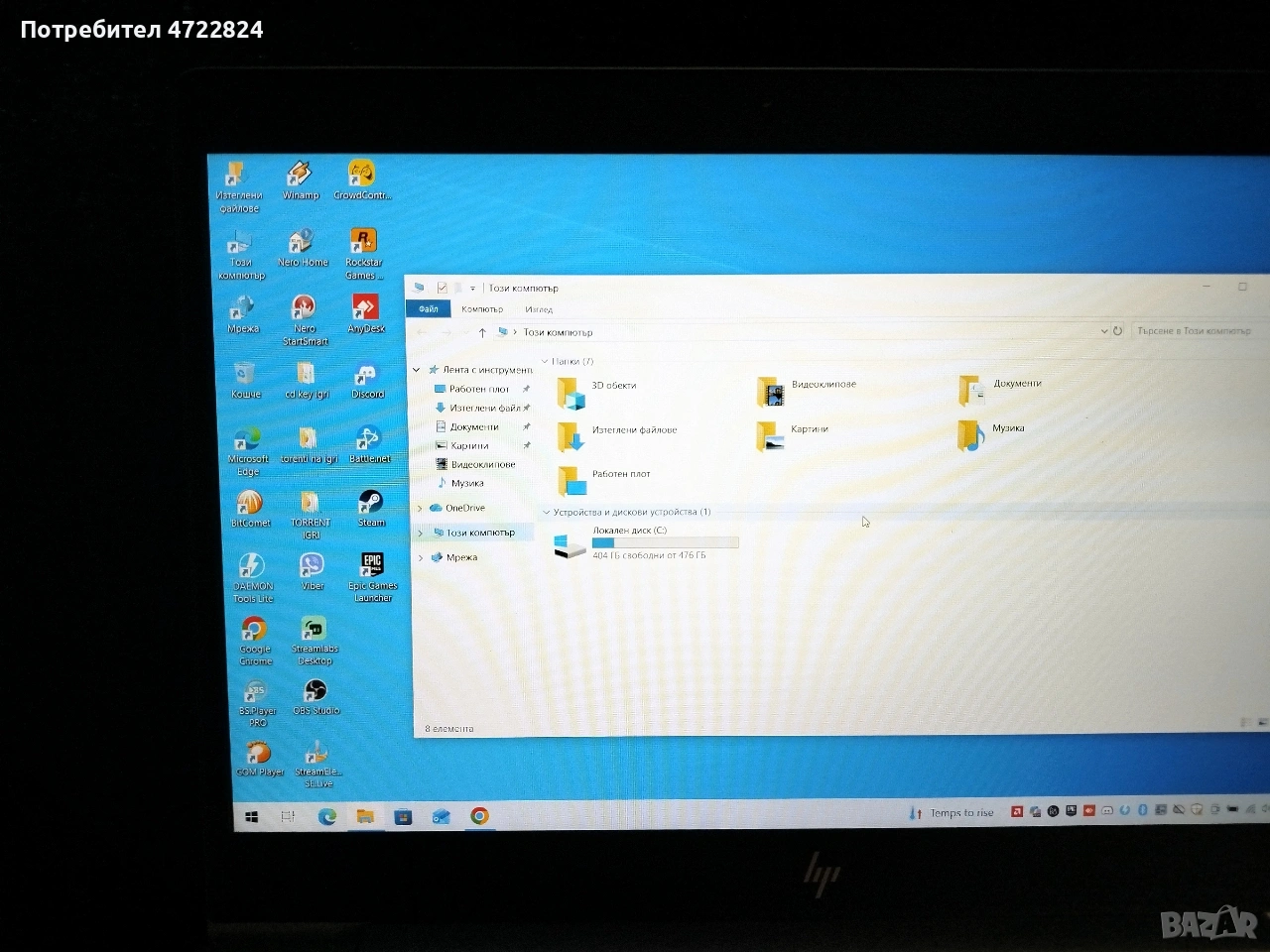Open Rockstar Games Launcher shortcut

363,255
